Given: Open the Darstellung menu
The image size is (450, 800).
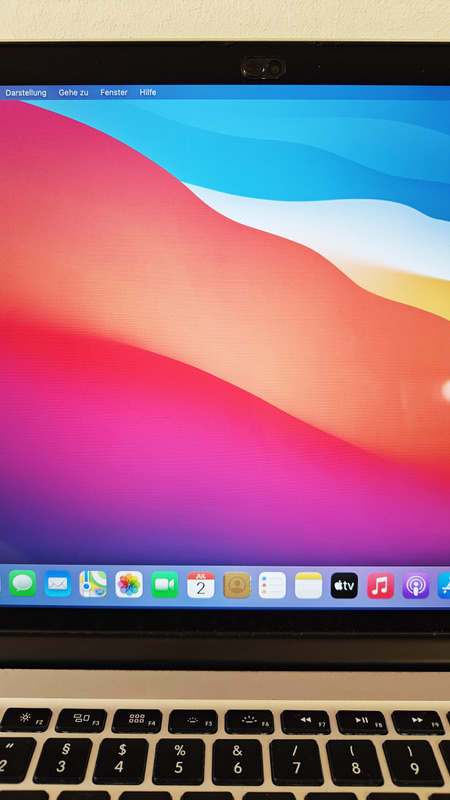Looking at the screenshot, I should tap(26, 92).
